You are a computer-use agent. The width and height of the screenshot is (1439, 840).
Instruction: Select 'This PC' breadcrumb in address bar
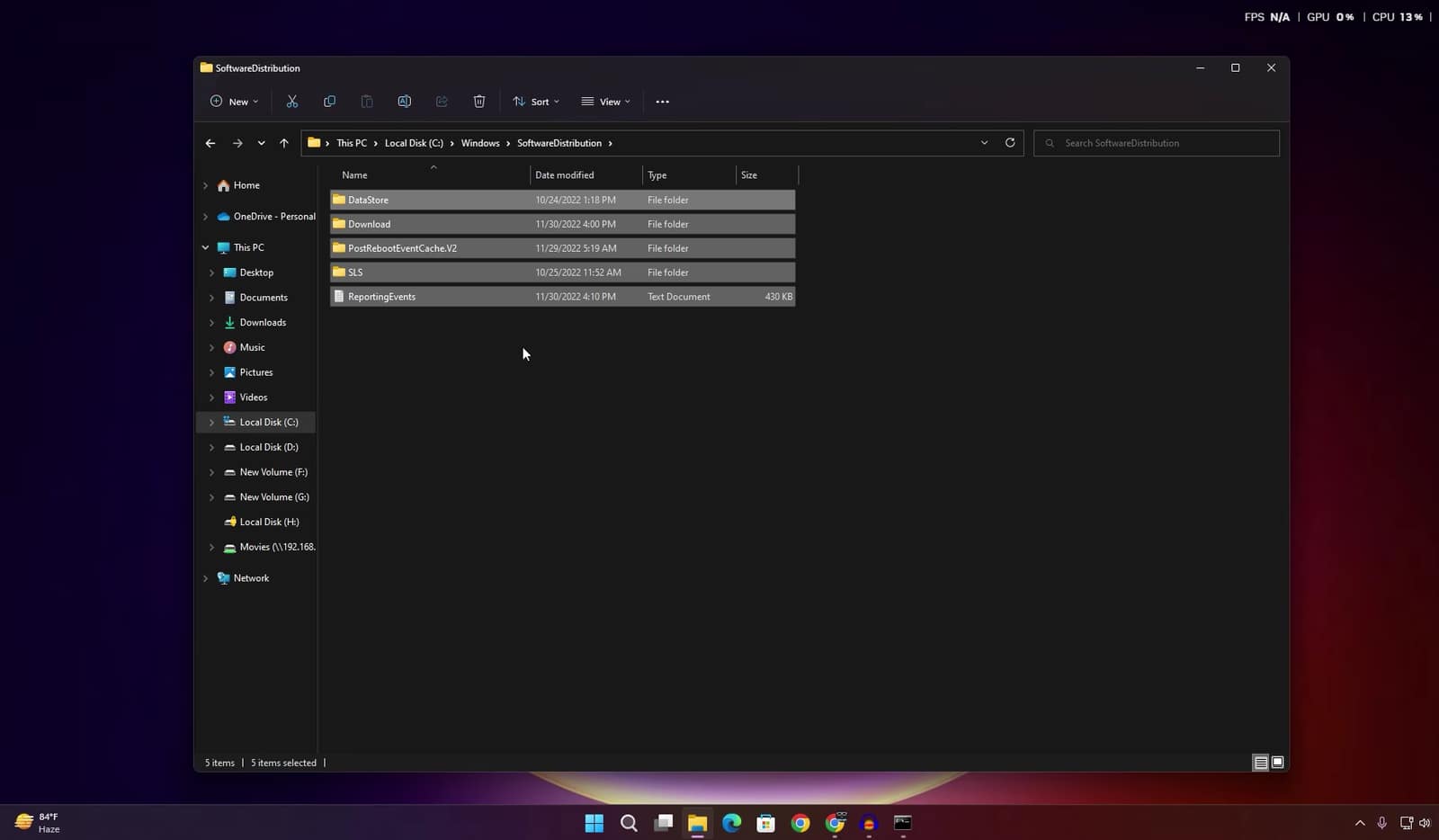click(x=352, y=143)
